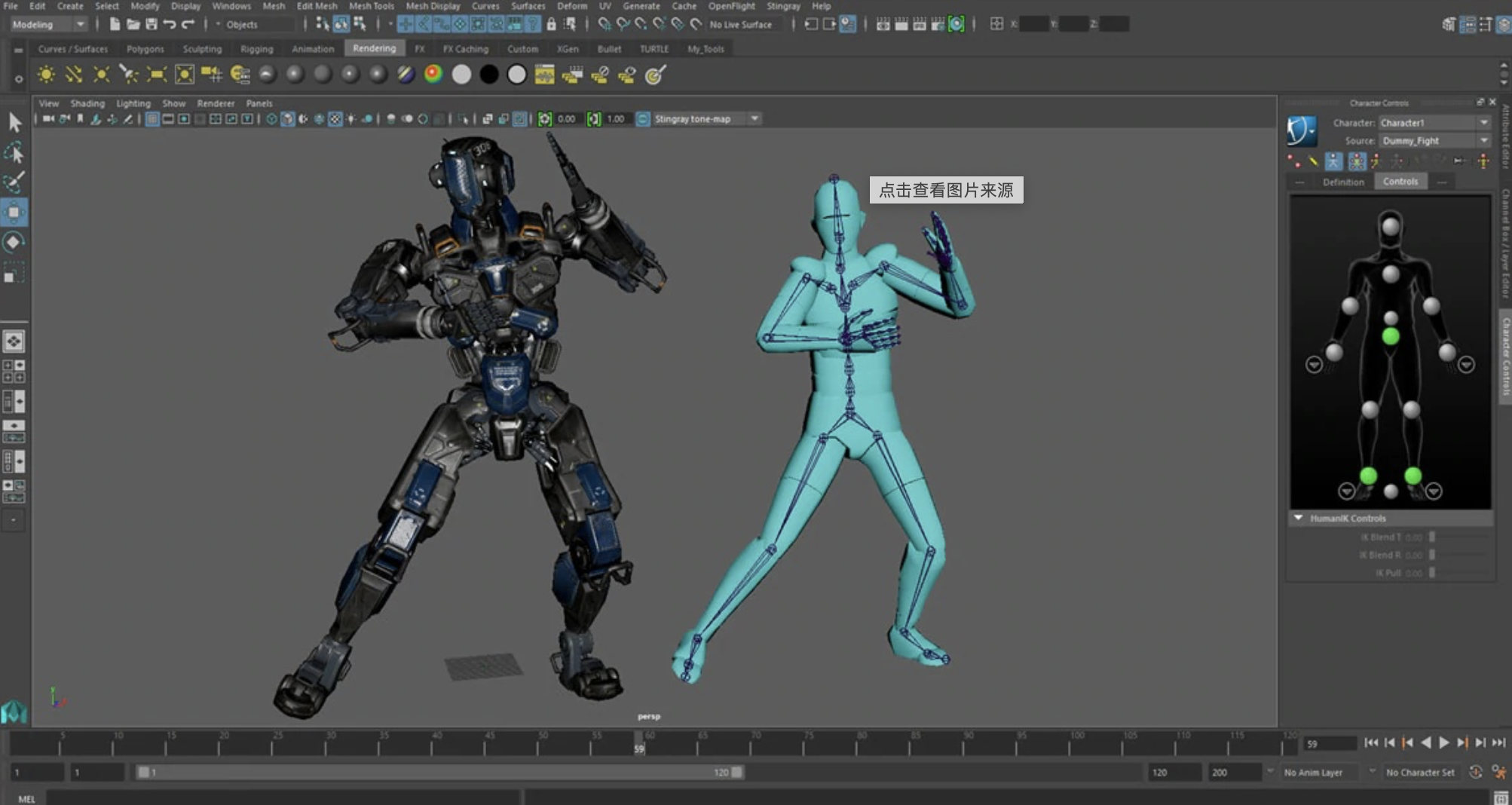Switch to the Rigging shelf tab

[x=256, y=49]
